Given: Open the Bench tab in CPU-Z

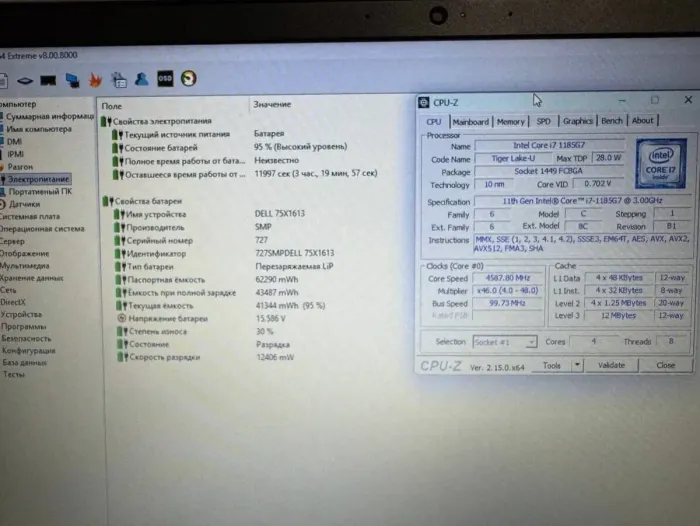Looking at the screenshot, I should click(x=611, y=121).
